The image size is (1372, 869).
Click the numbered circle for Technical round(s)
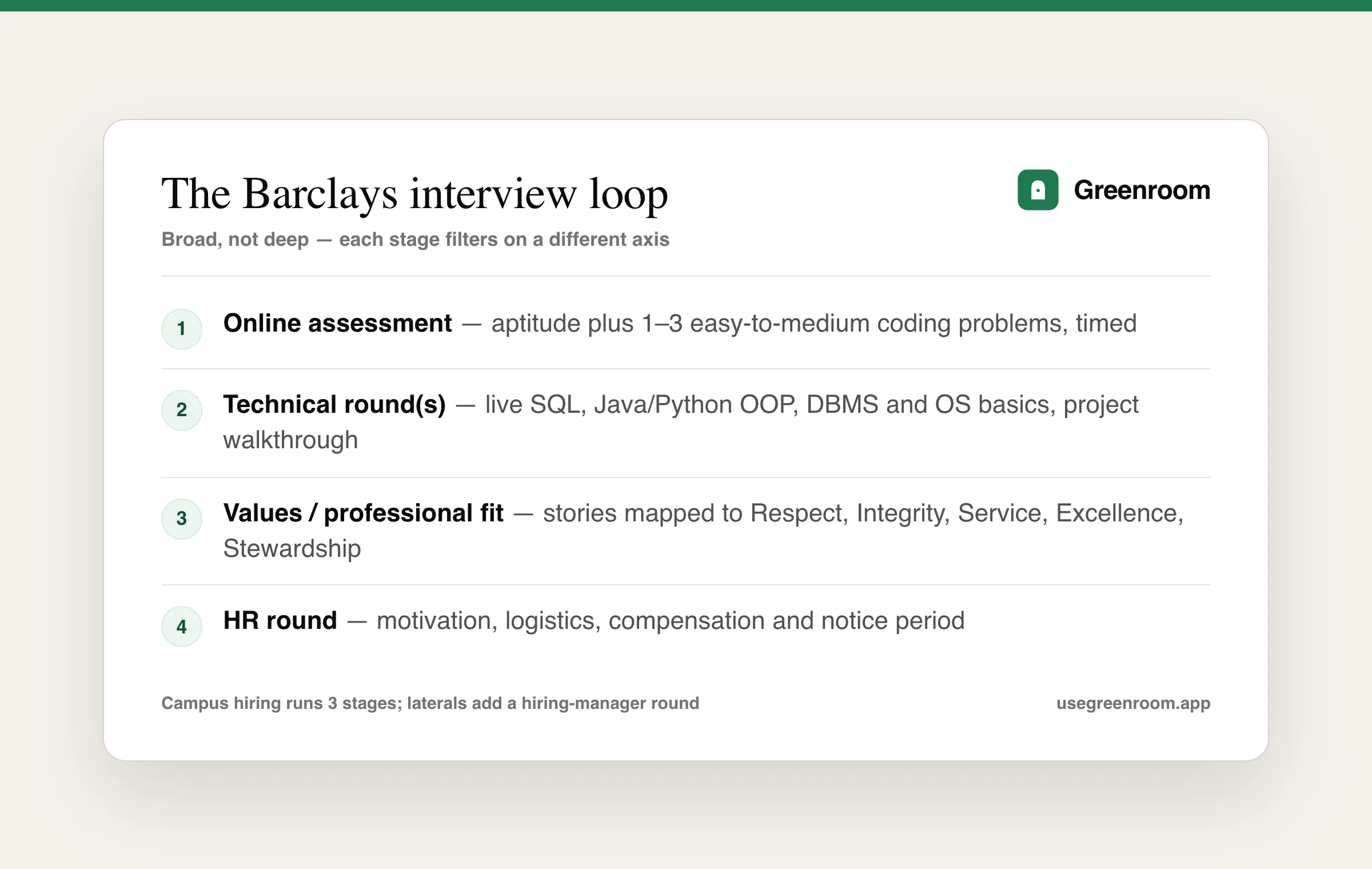[182, 410]
